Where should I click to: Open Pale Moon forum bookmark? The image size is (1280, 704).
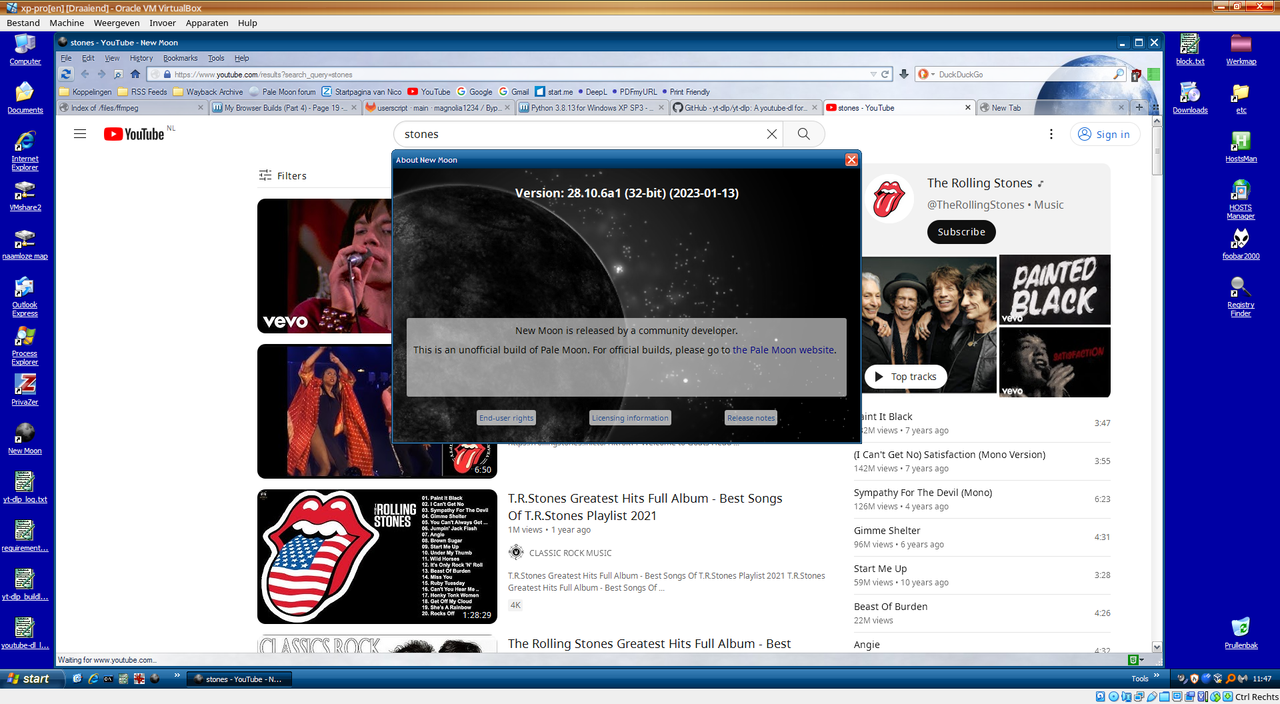coord(282,91)
